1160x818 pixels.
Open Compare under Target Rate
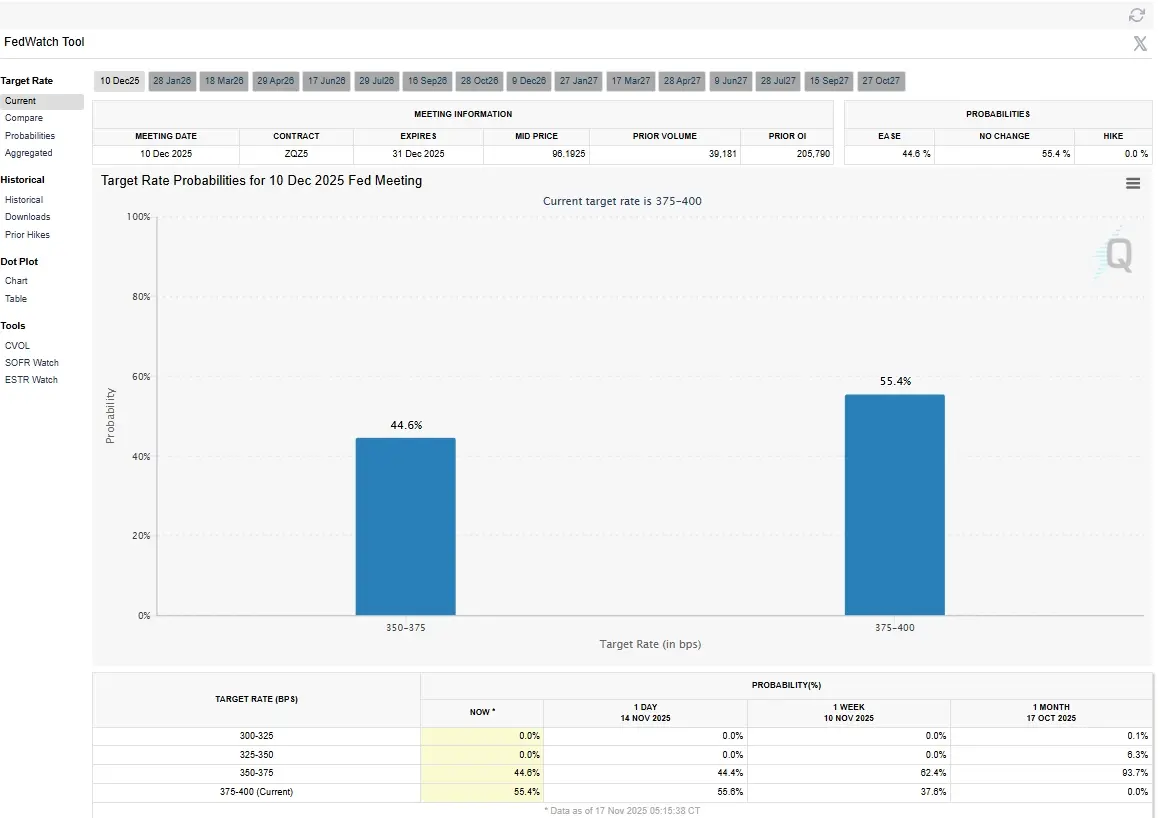tap(24, 118)
